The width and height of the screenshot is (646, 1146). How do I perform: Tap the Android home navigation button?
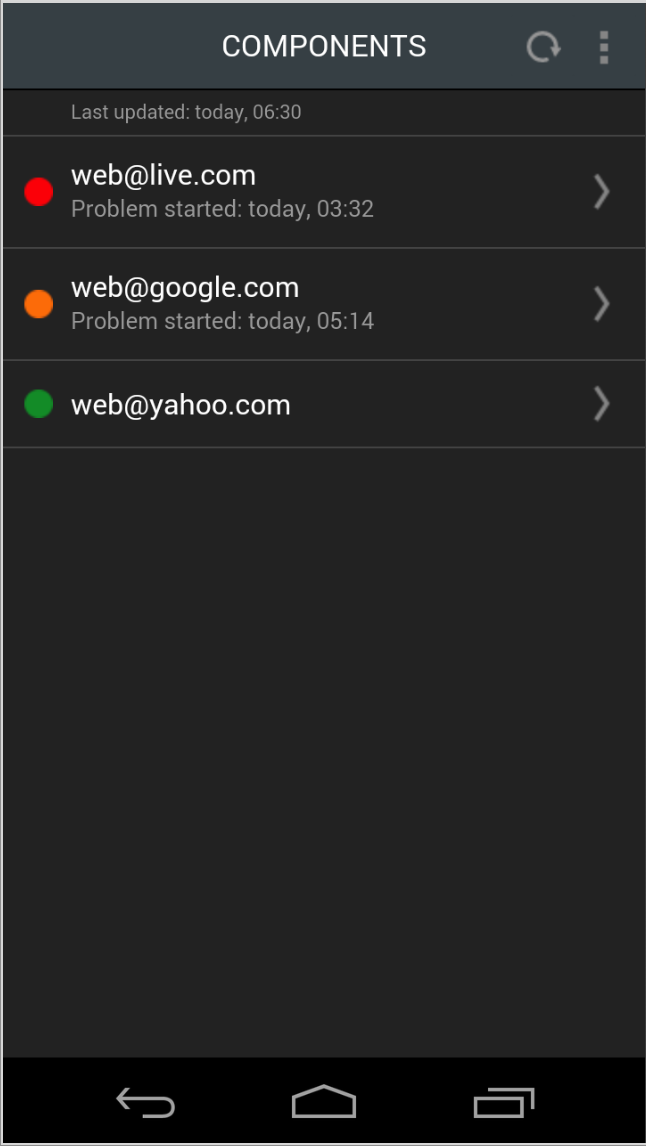[x=324, y=1101]
